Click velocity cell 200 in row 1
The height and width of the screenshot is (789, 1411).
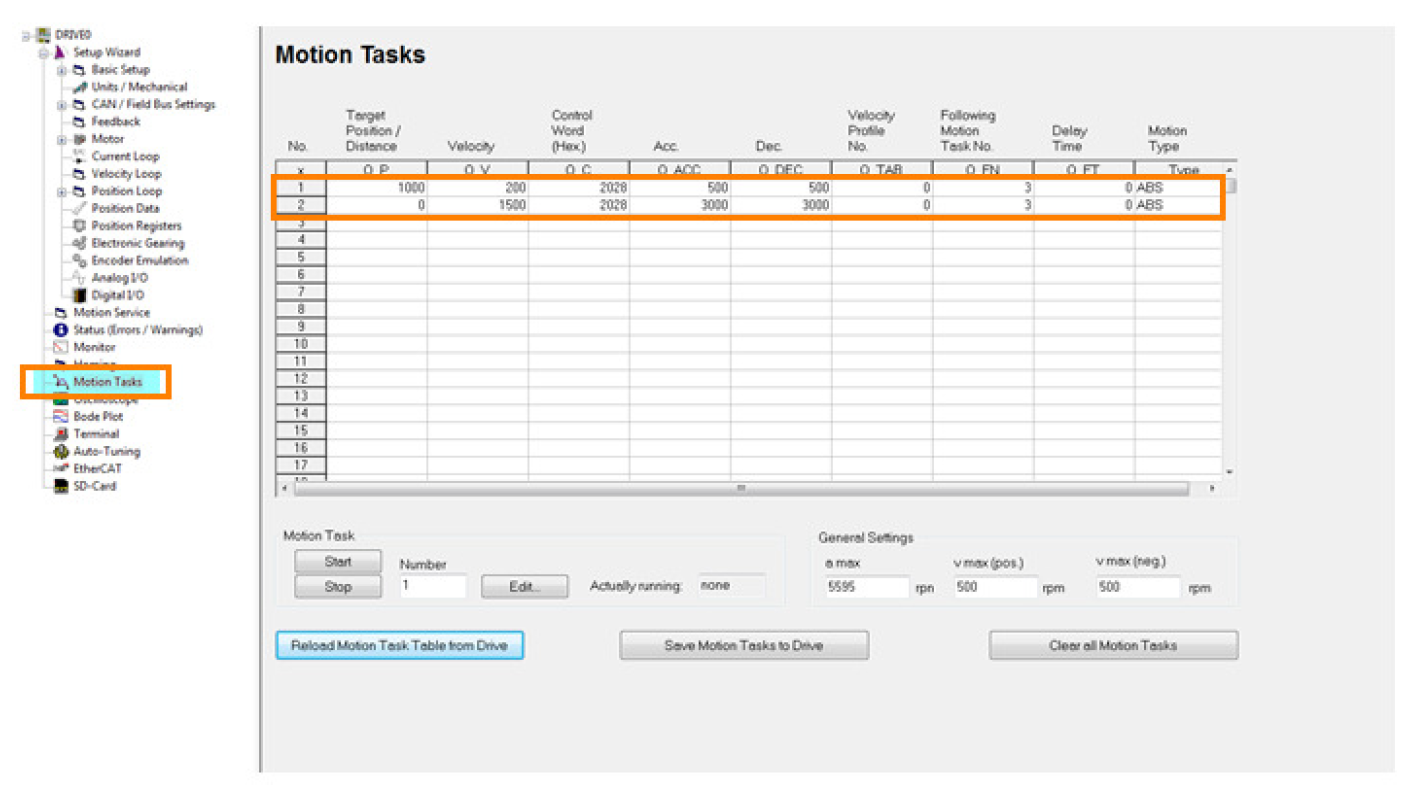click(478, 187)
